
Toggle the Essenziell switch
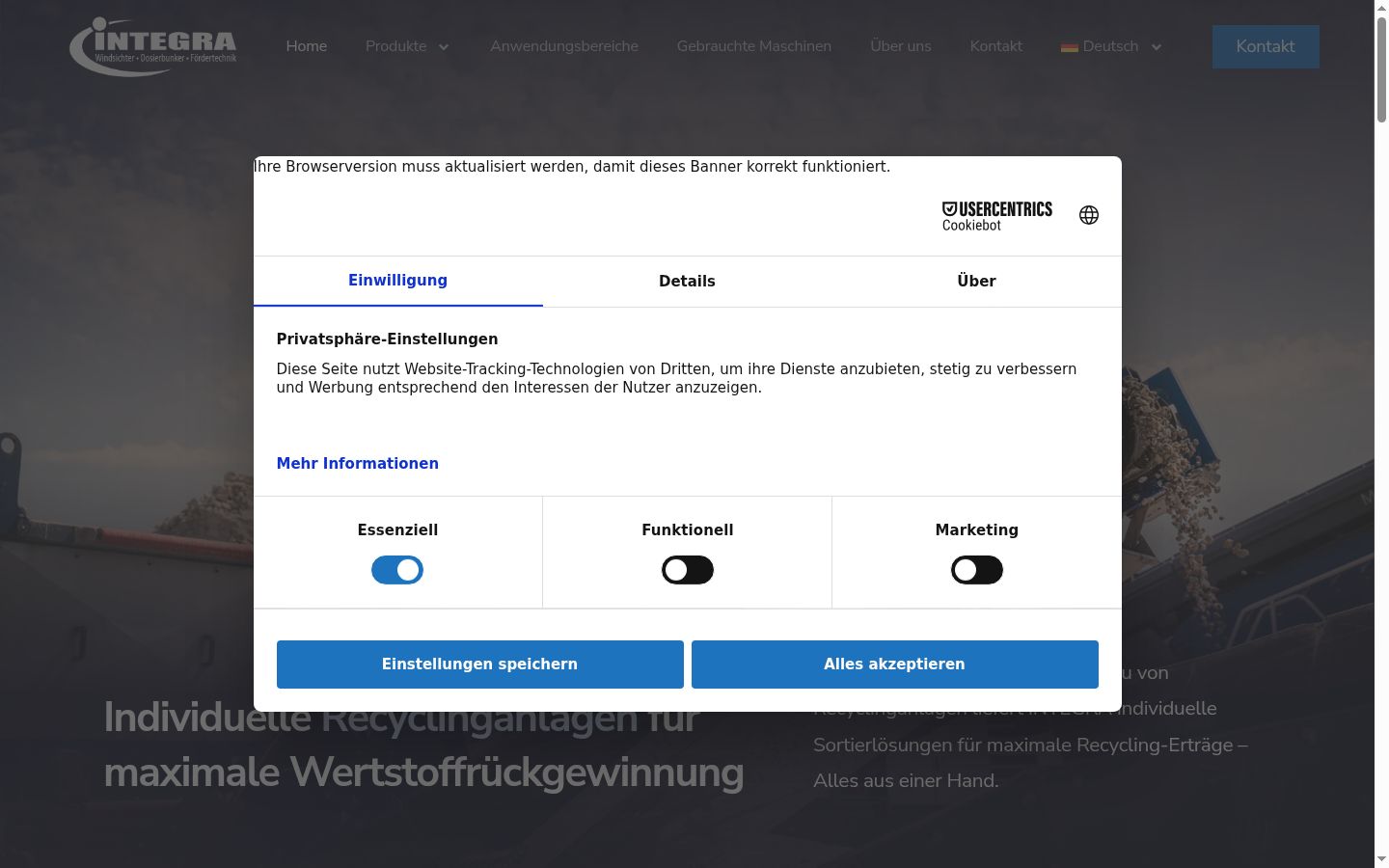397,570
